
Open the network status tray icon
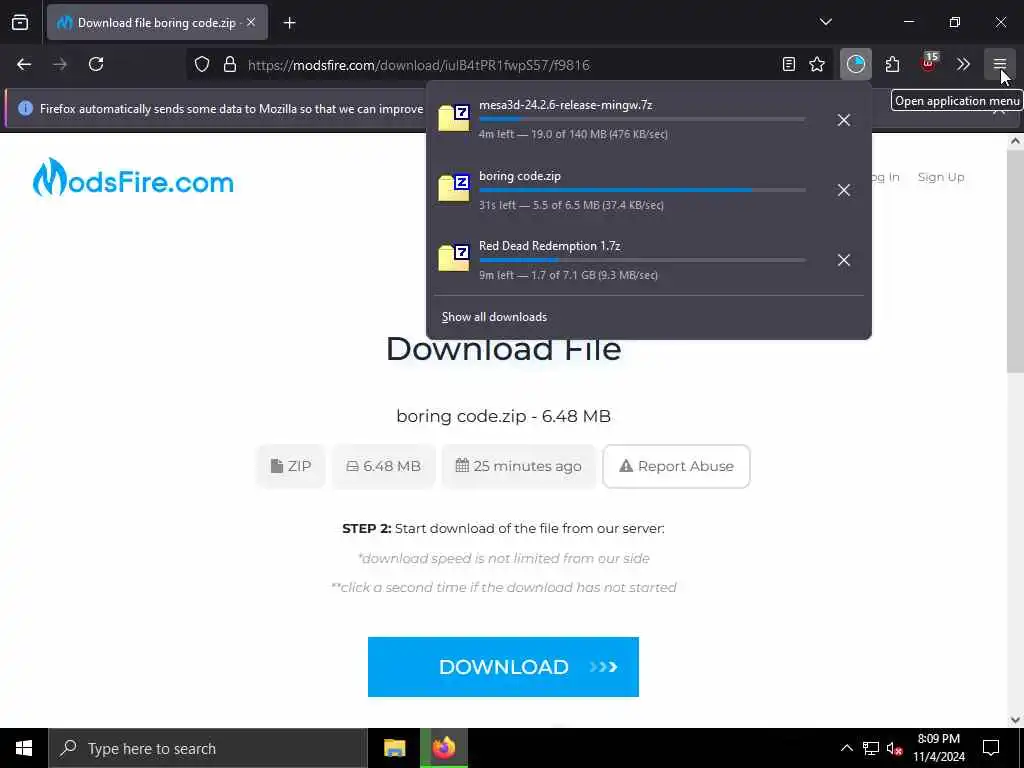[x=871, y=748]
